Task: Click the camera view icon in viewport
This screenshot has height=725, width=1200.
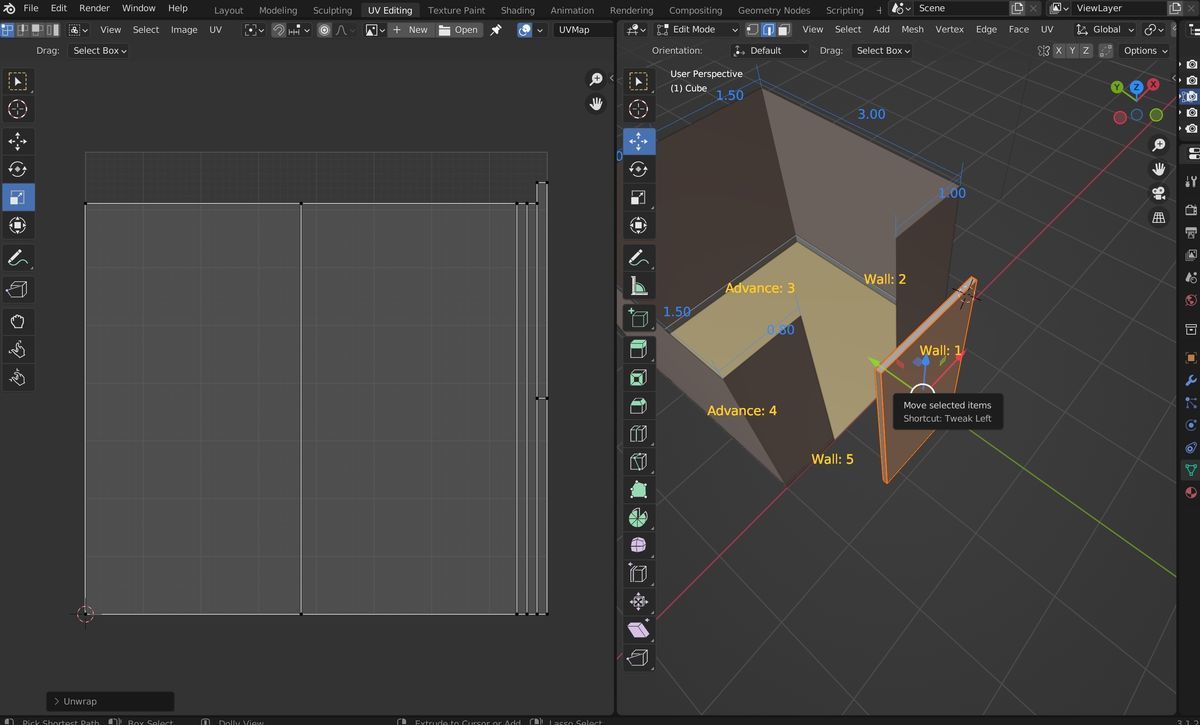Action: click(x=1159, y=193)
